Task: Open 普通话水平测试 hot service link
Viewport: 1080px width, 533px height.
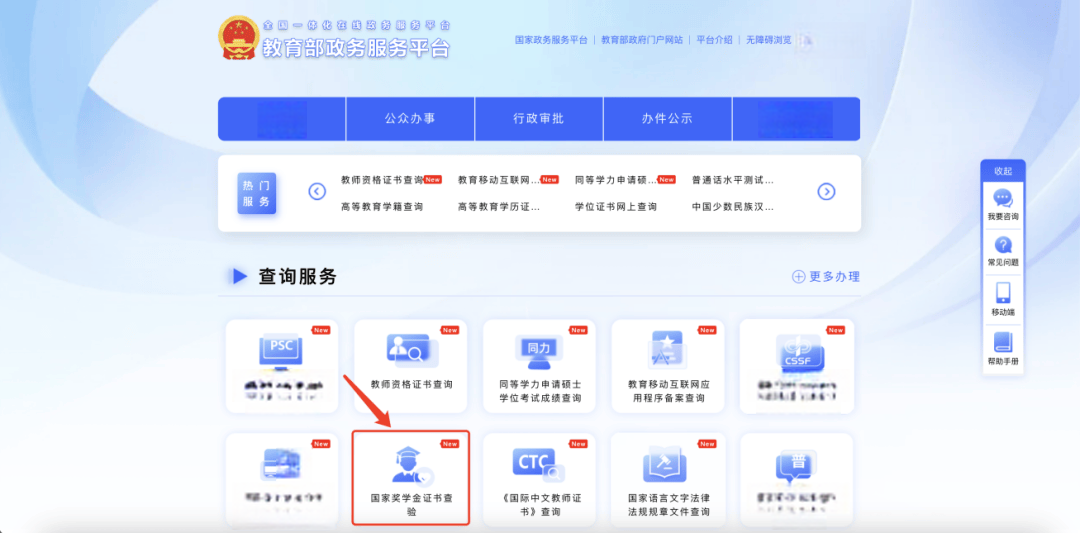Action: 733,180
